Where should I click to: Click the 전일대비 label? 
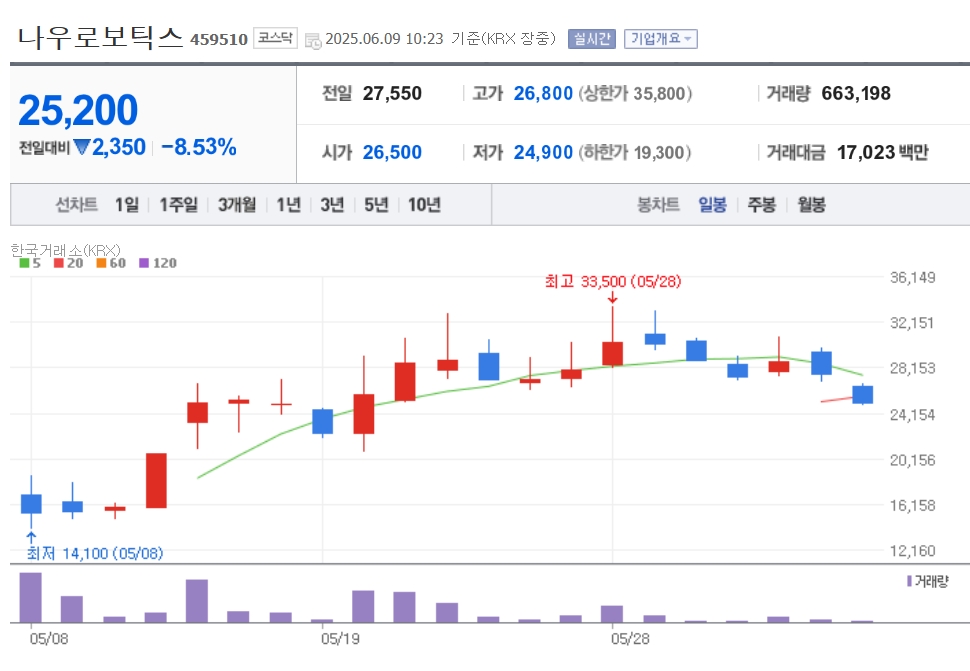pyautogui.click(x=45, y=148)
